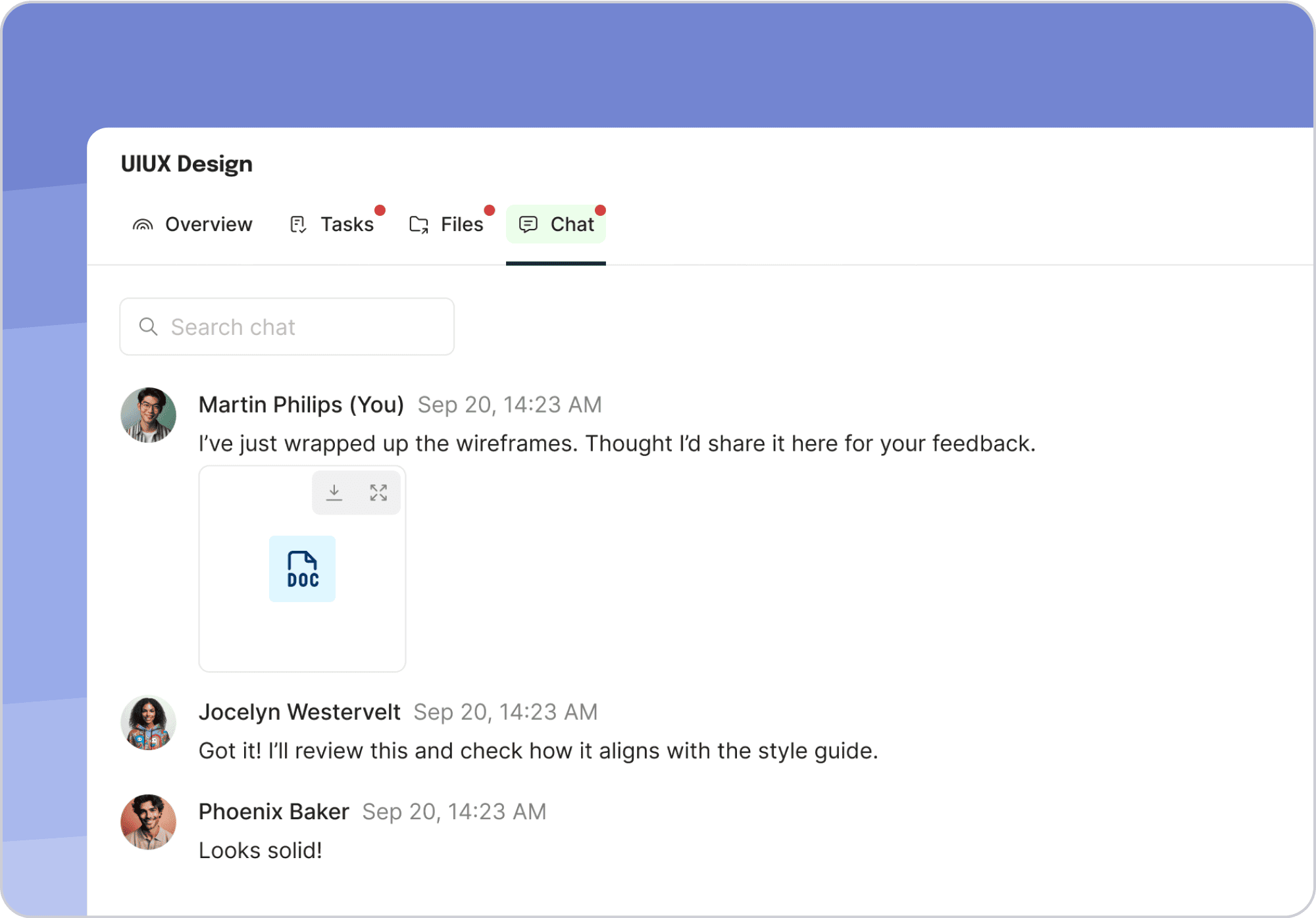This screenshot has width=1316, height=918.
Task: Click the Tasks checklist icon
Action: tap(298, 225)
